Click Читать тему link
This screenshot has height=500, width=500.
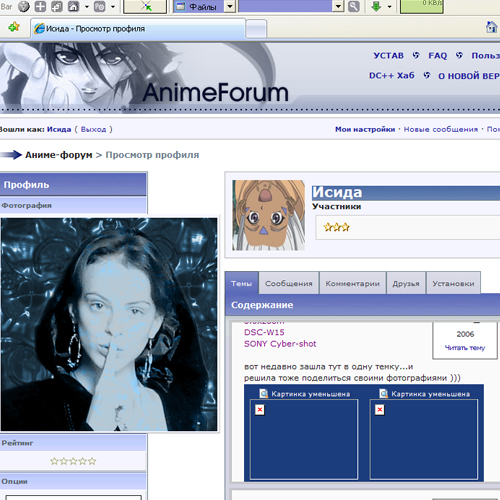(x=465, y=348)
